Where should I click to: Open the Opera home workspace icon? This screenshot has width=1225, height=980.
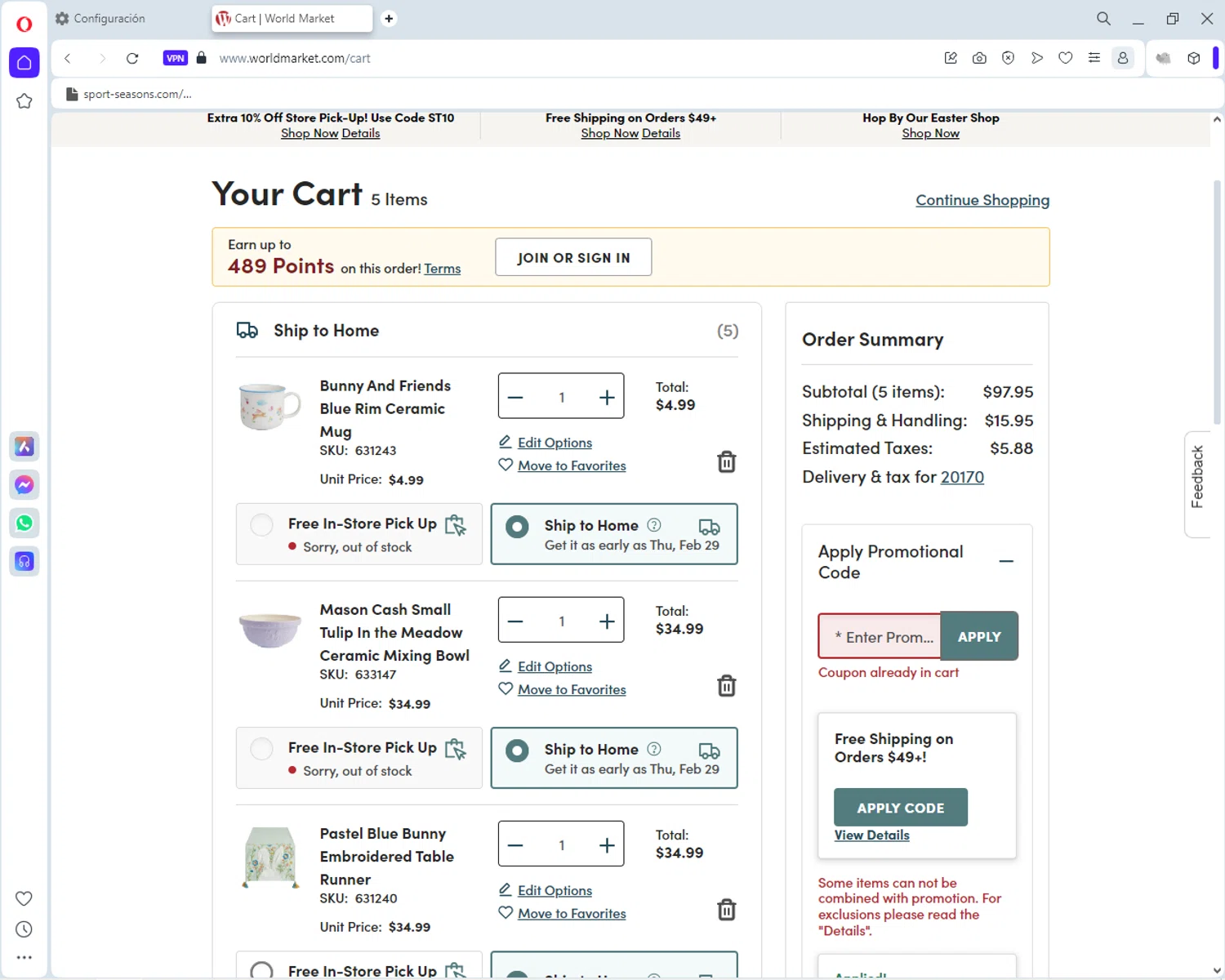(x=24, y=63)
